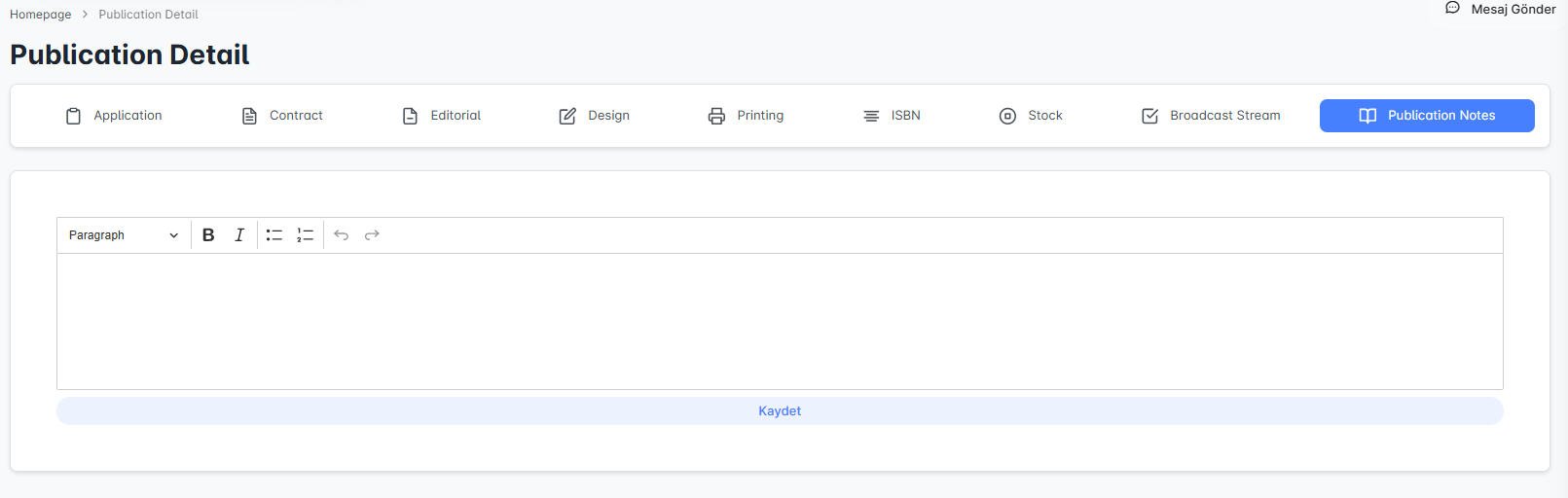
Task: Insert a bulleted list
Action: pos(274,235)
